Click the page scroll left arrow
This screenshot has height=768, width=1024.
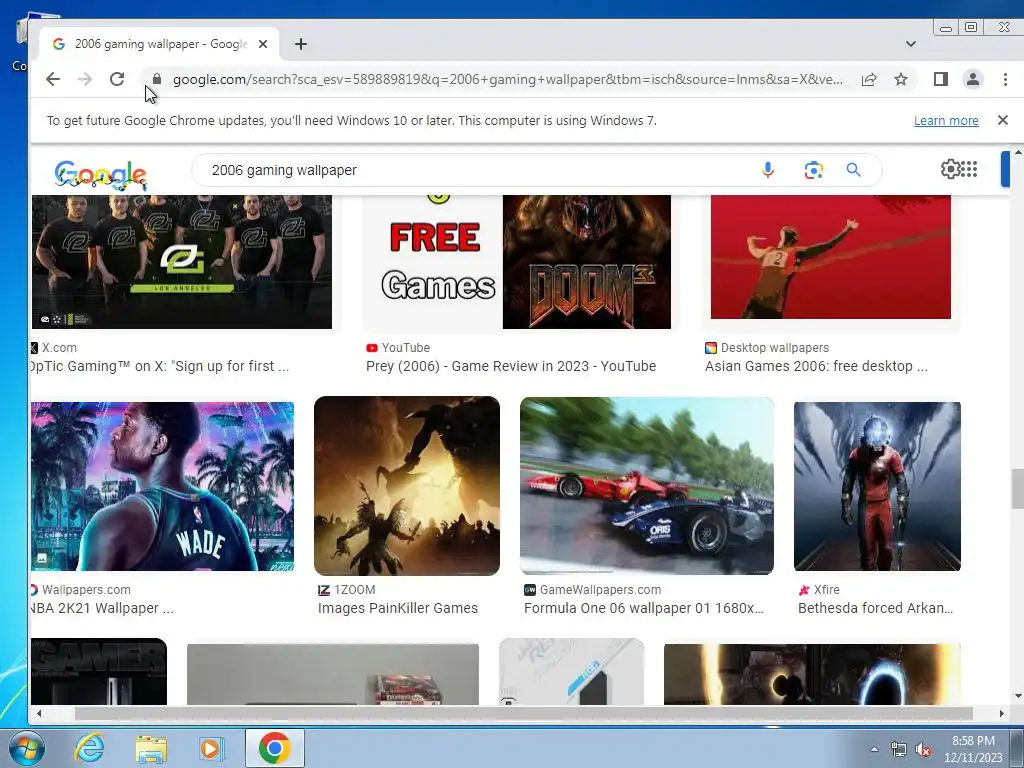pos(39,714)
